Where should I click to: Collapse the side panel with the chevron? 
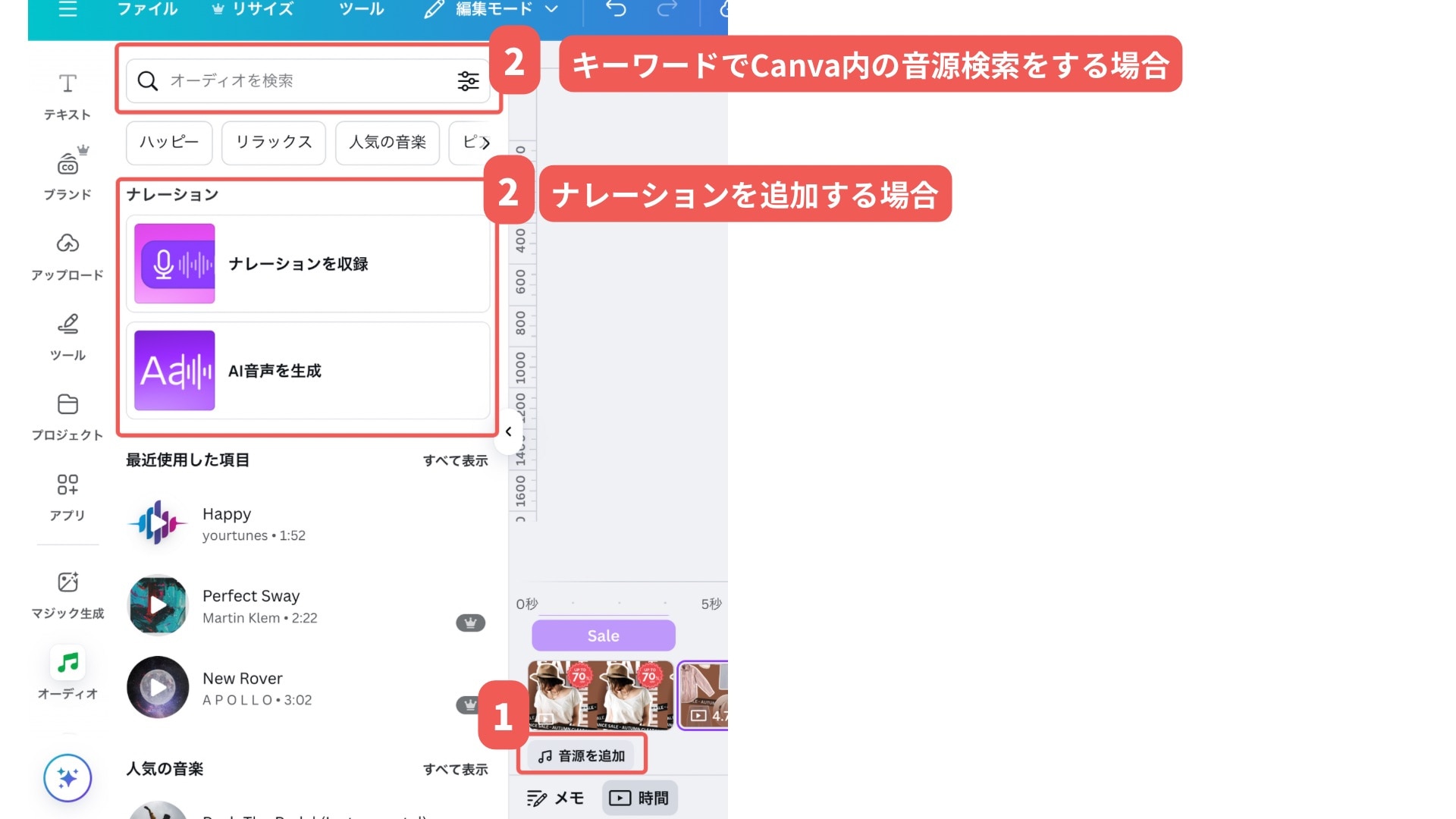coord(508,431)
